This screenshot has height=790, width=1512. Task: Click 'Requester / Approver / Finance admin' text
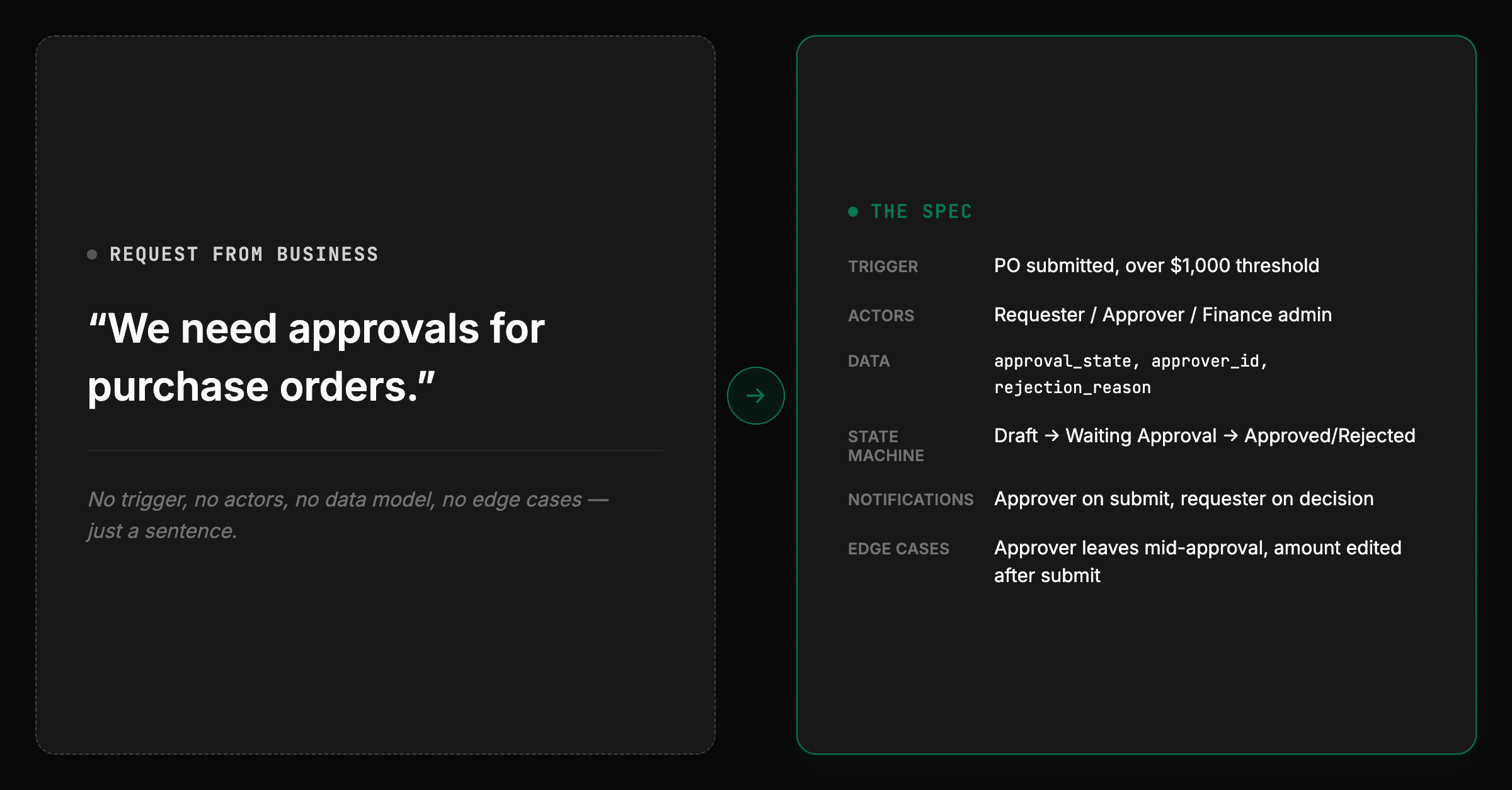[1162, 315]
